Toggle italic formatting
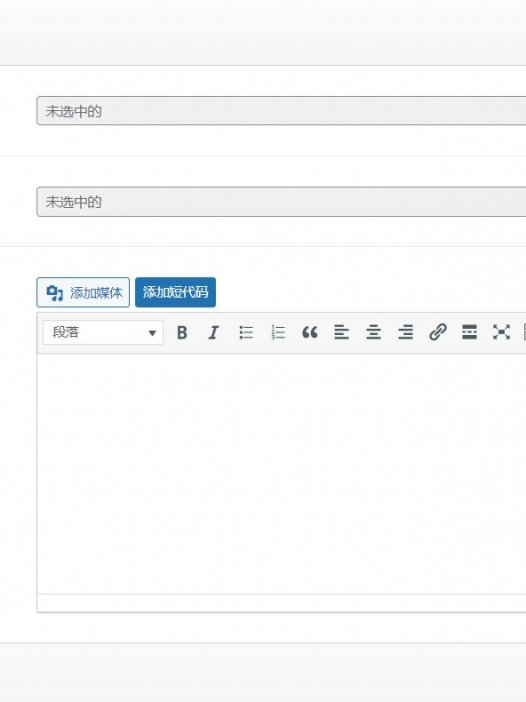The width and height of the screenshot is (526, 702). coord(214,333)
